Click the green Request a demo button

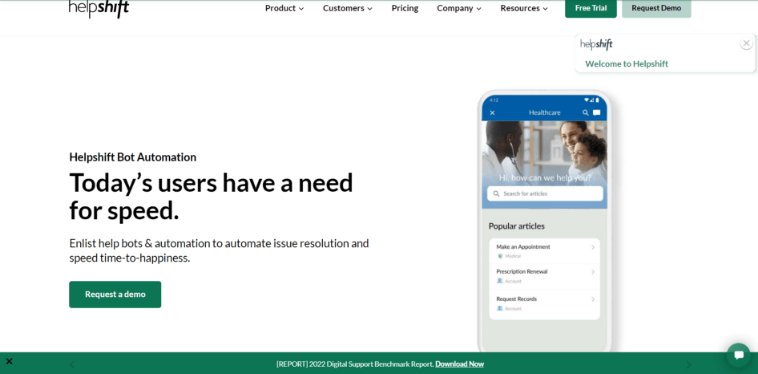(115, 294)
